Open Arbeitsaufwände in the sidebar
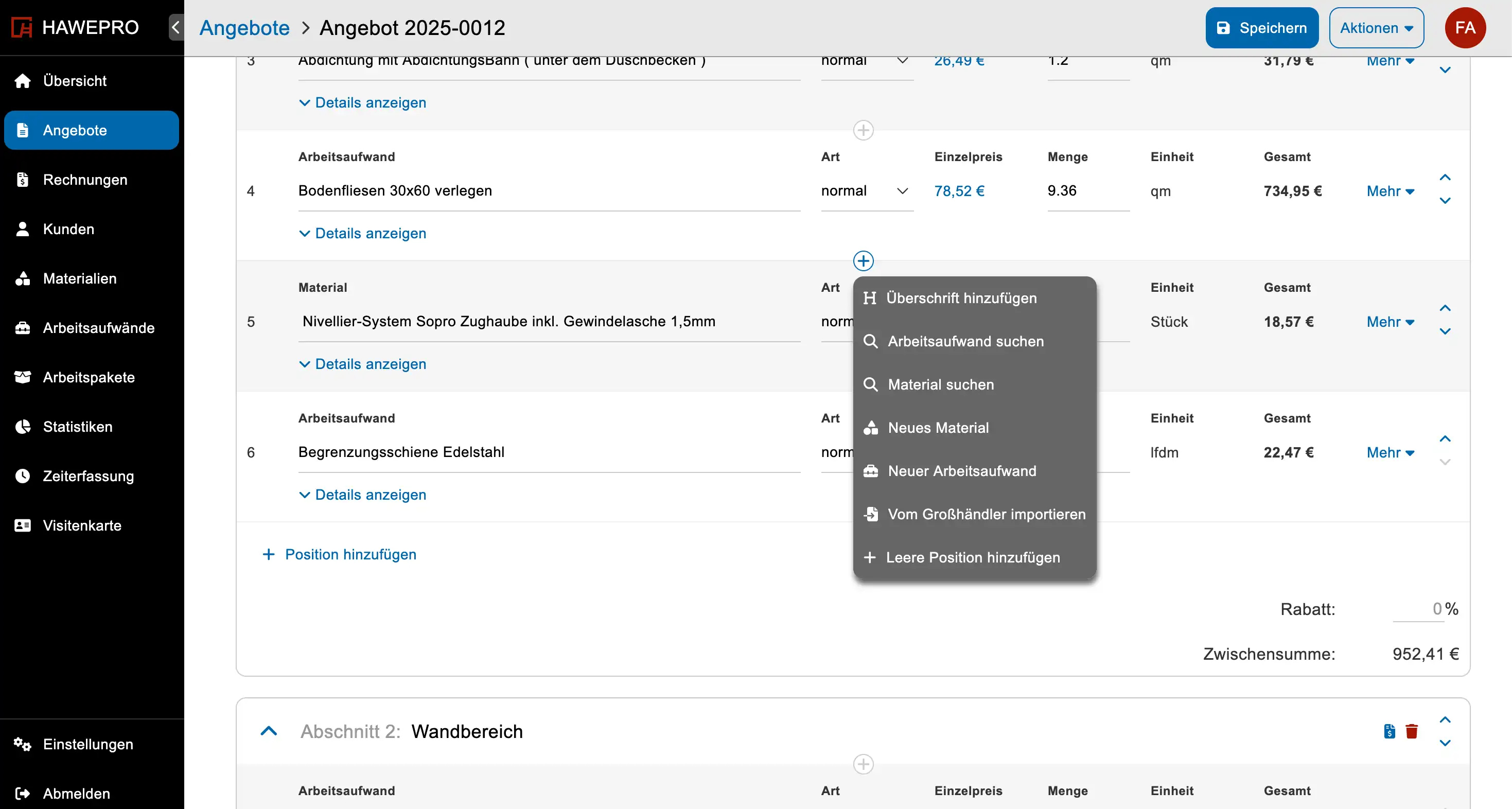The image size is (1512, 809). 92,328
